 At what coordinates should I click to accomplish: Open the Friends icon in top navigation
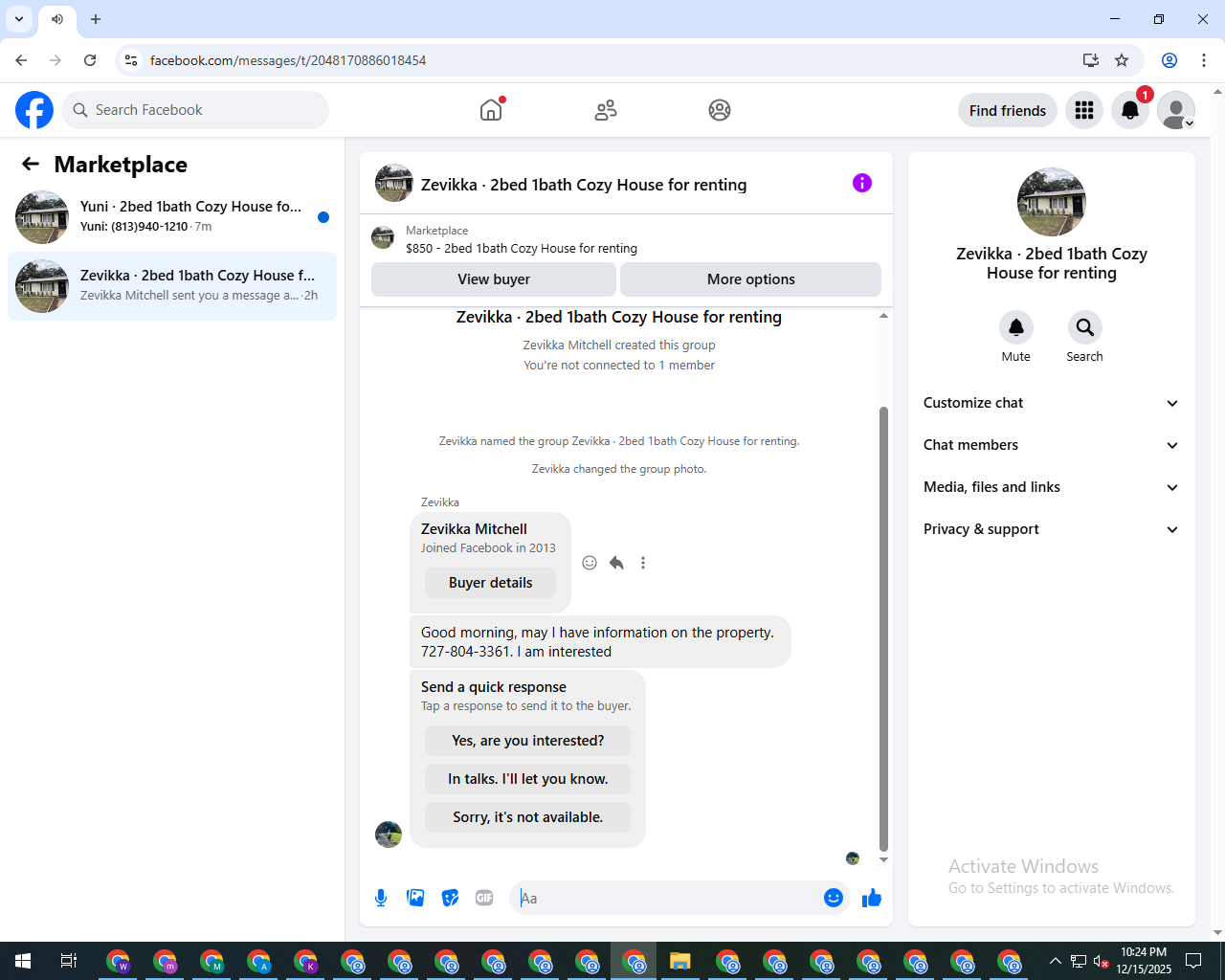click(606, 110)
